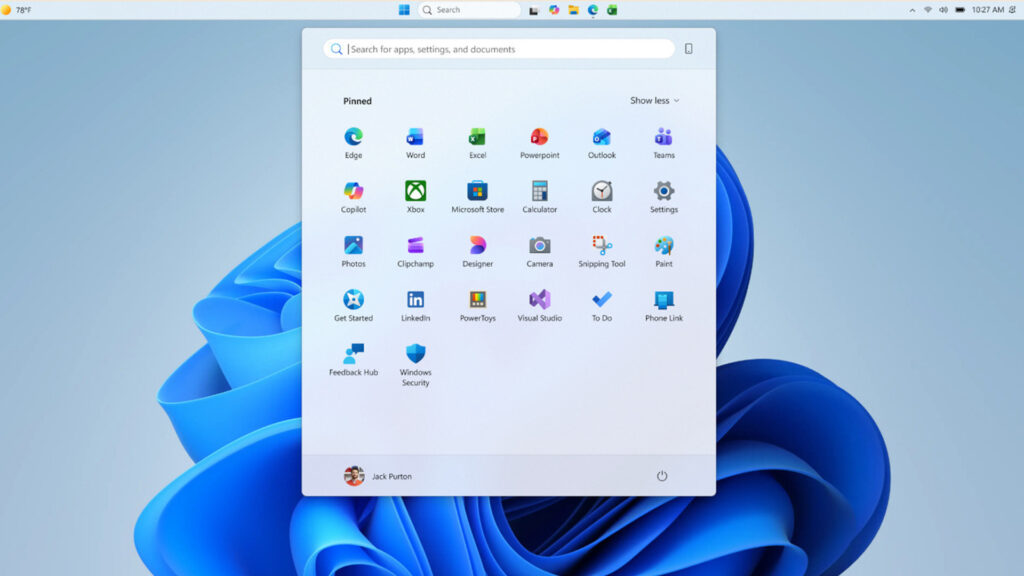Open Microsoft Designer
Image resolution: width=1024 pixels, height=576 pixels.
pyautogui.click(x=477, y=251)
